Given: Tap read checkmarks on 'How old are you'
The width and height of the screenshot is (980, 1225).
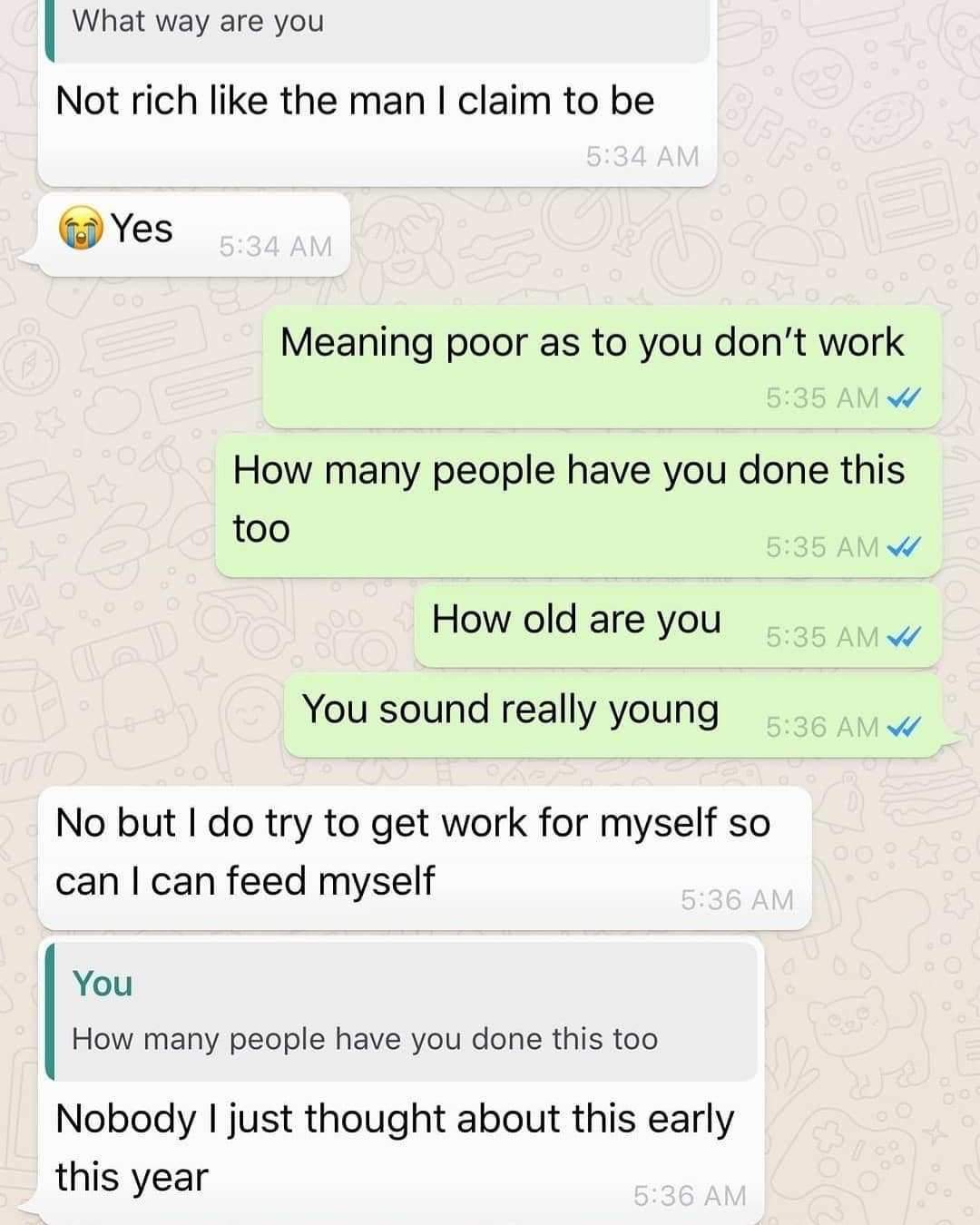Looking at the screenshot, I should 904,637.
